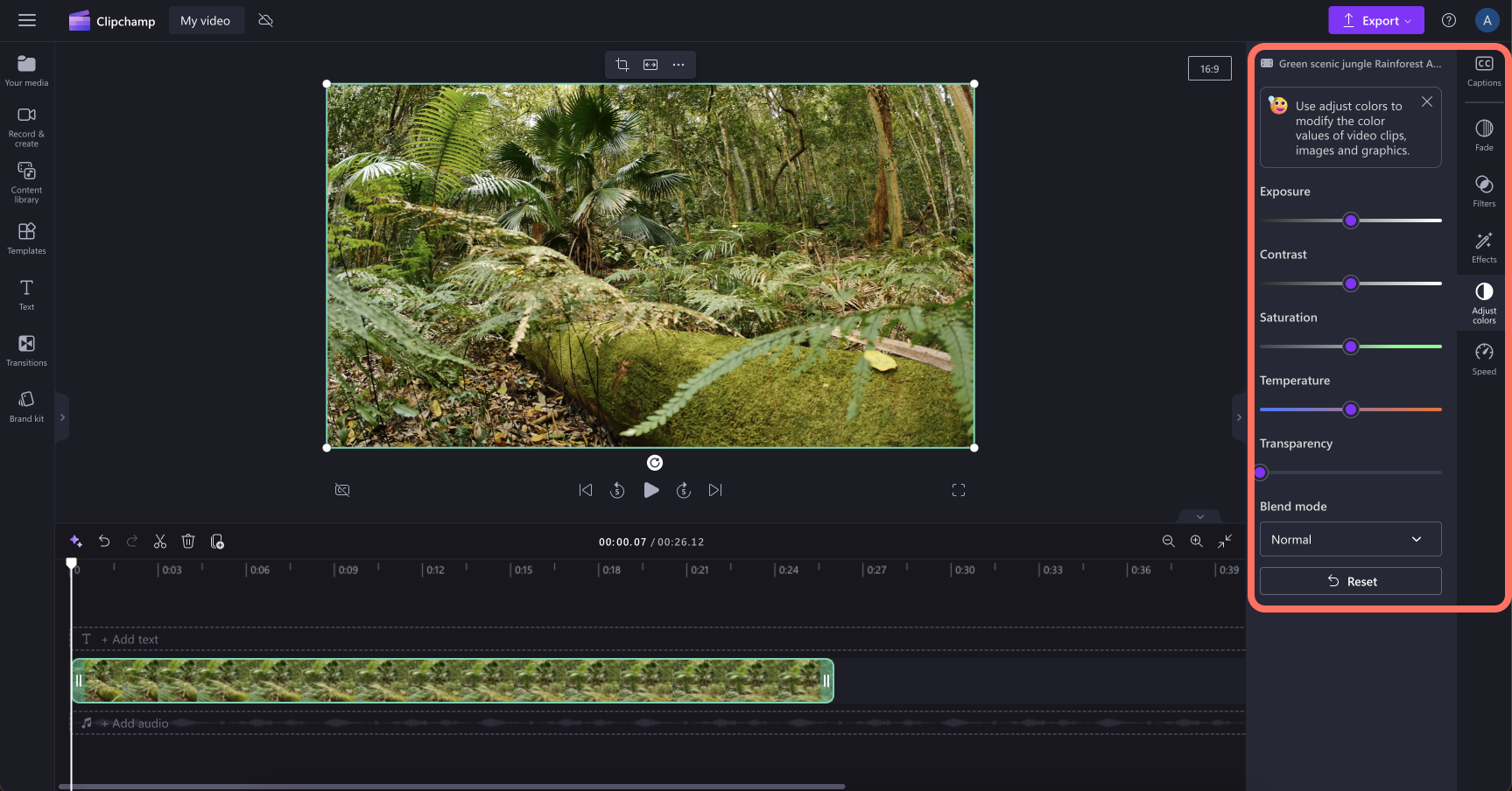Split the clip with the scissors icon
The height and width of the screenshot is (791, 1512).
[x=160, y=541]
